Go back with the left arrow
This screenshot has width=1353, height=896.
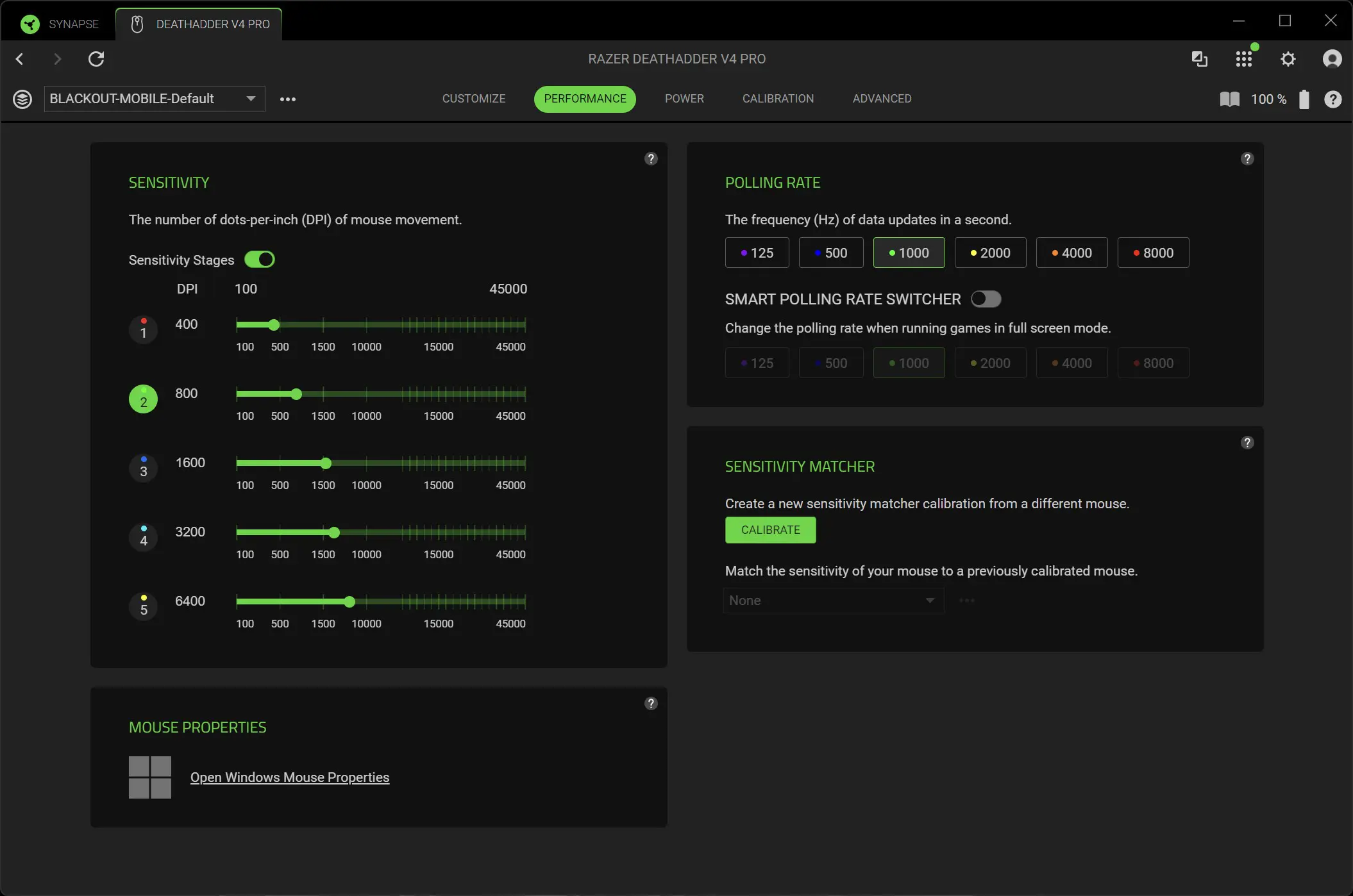click(19, 59)
